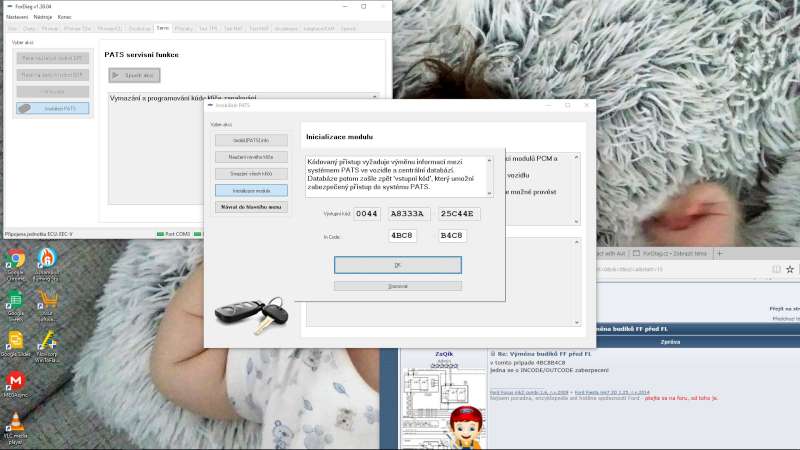Open the Nastavení menu
The image size is (800, 450).
15,17
